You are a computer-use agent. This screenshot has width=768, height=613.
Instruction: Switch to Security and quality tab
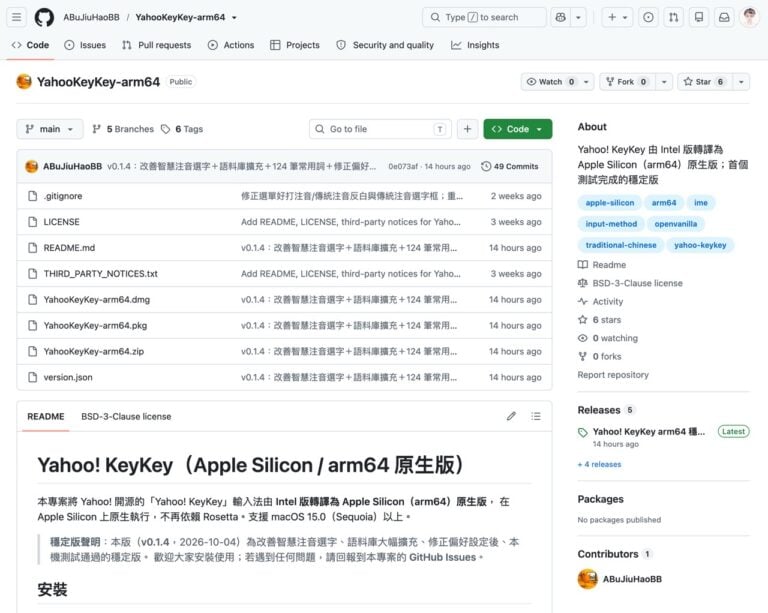click(x=385, y=45)
